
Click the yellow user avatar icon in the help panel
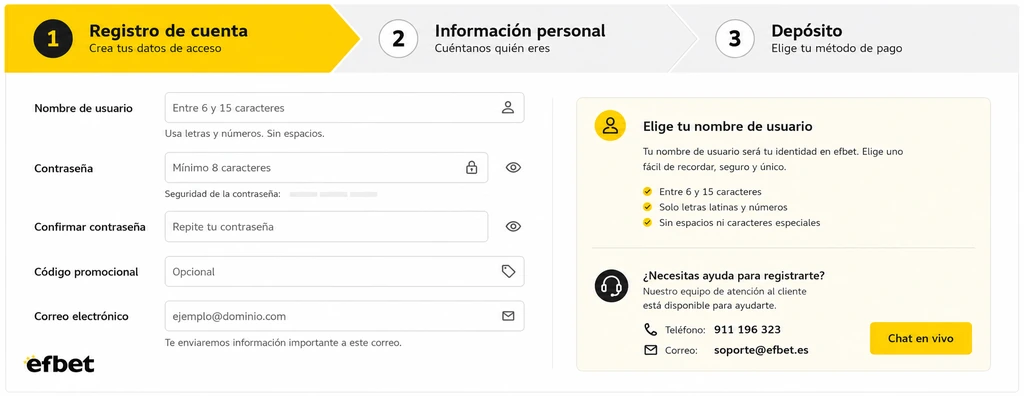(610, 125)
